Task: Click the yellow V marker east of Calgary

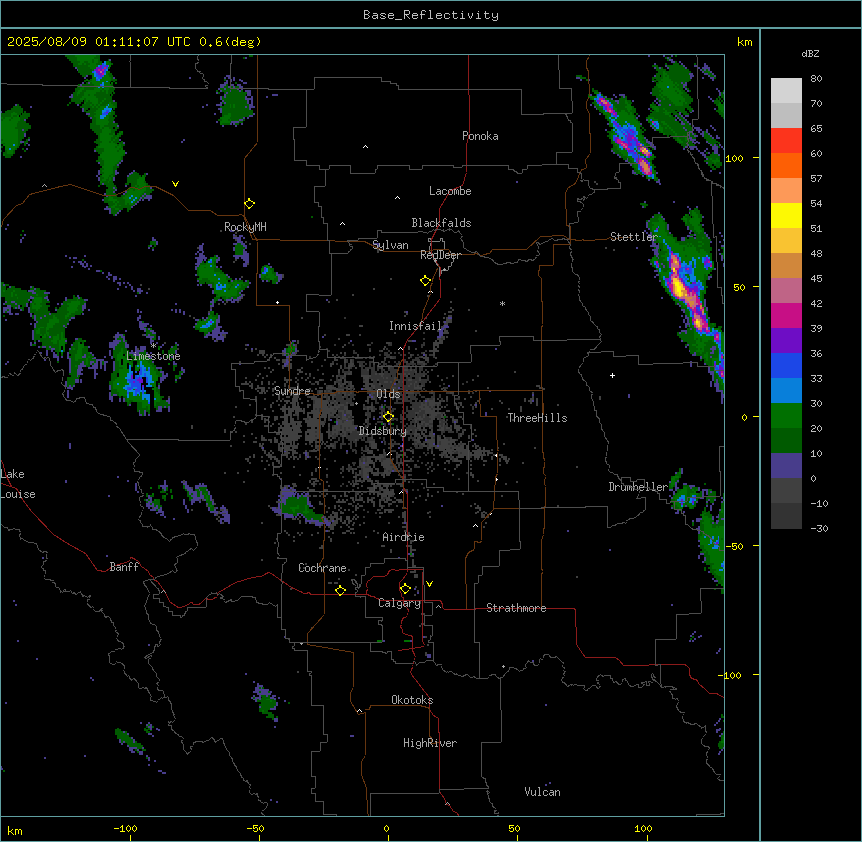Action: tap(429, 584)
